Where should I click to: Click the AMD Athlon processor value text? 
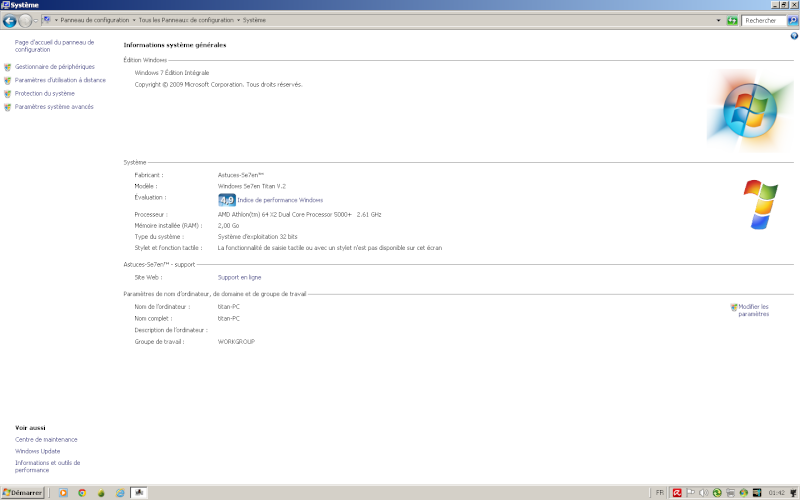point(299,215)
